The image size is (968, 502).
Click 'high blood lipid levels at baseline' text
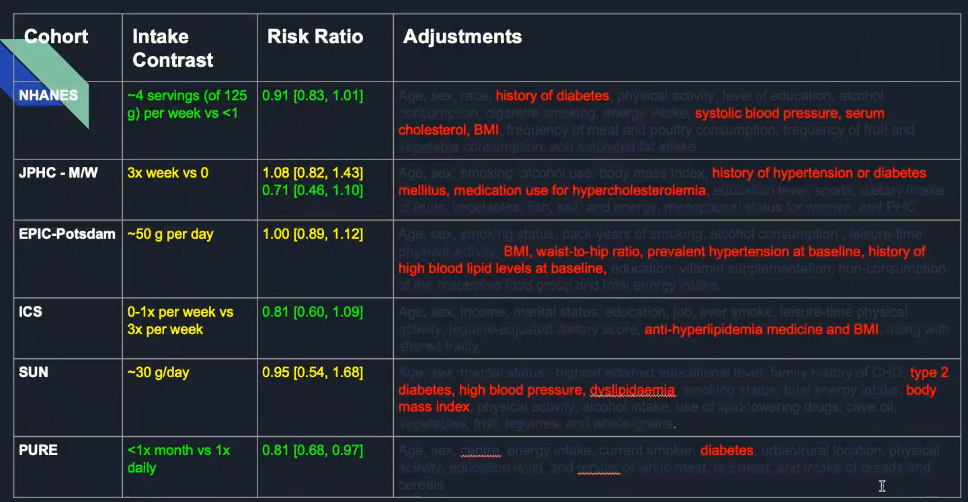coord(501,269)
